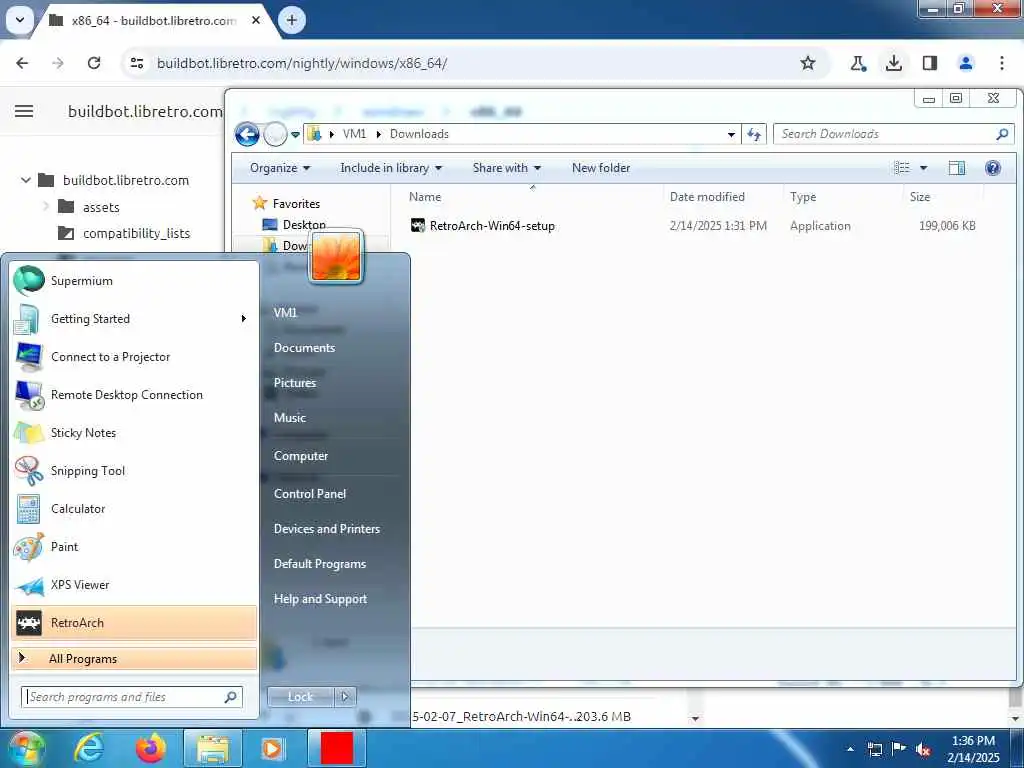Open Explorer address bar history dropdown
This screenshot has width=1024, height=768.
731,135
